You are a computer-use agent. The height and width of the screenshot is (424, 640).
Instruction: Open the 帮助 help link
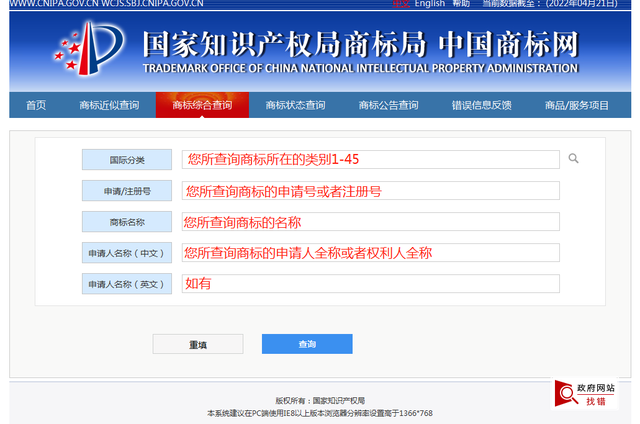461,4
